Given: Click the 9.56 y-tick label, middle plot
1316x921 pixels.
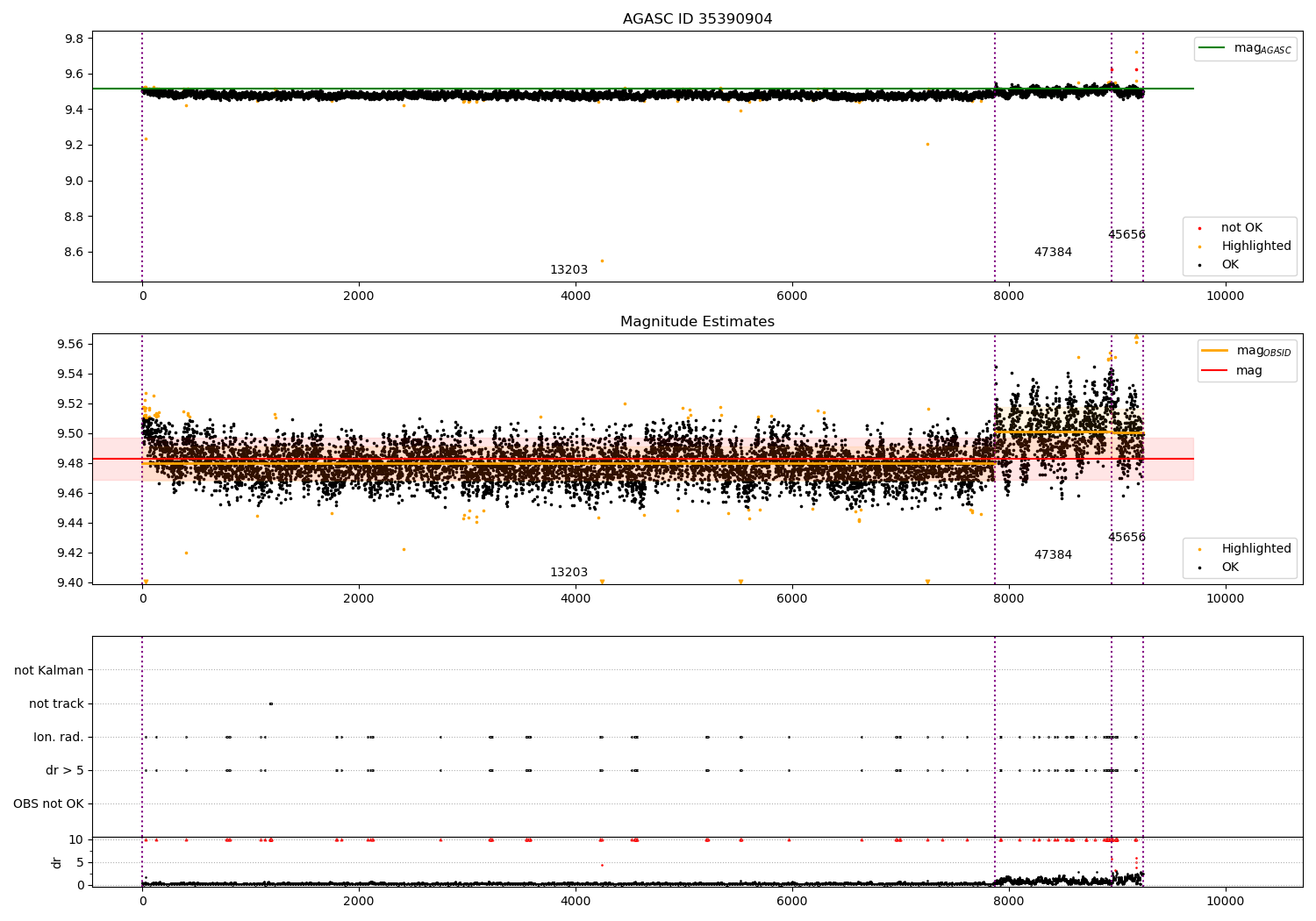Looking at the screenshot, I should tap(71, 344).
